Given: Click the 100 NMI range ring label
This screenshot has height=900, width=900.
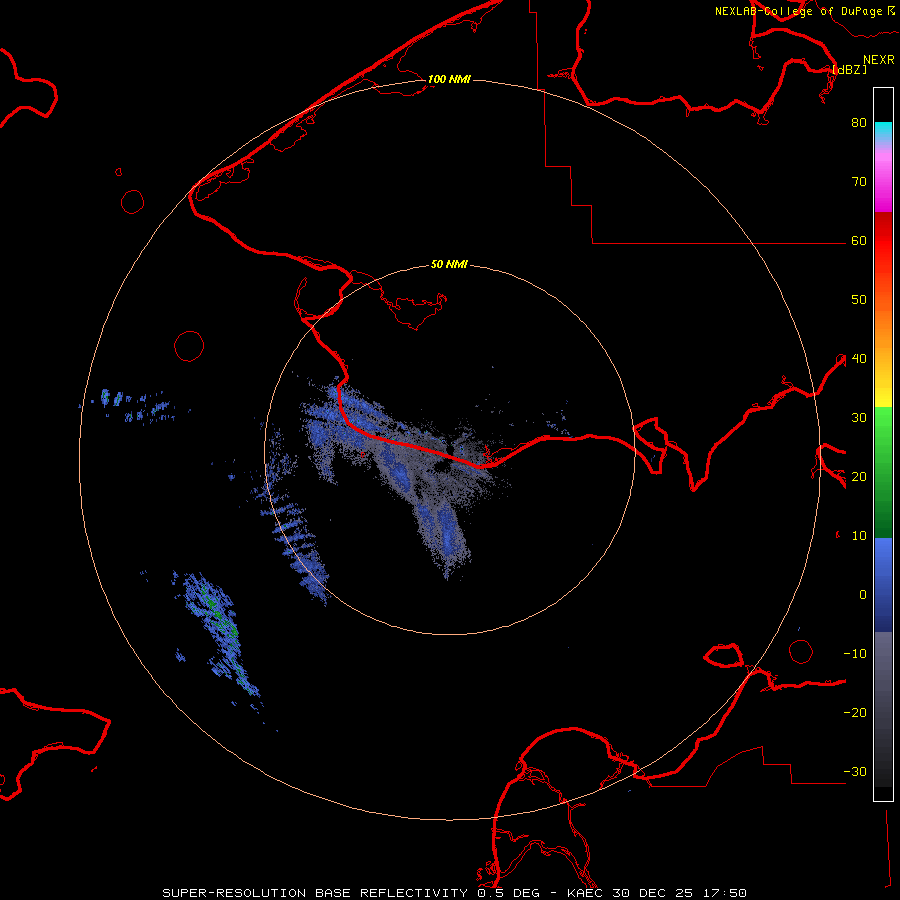Looking at the screenshot, I should pos(449,79).
